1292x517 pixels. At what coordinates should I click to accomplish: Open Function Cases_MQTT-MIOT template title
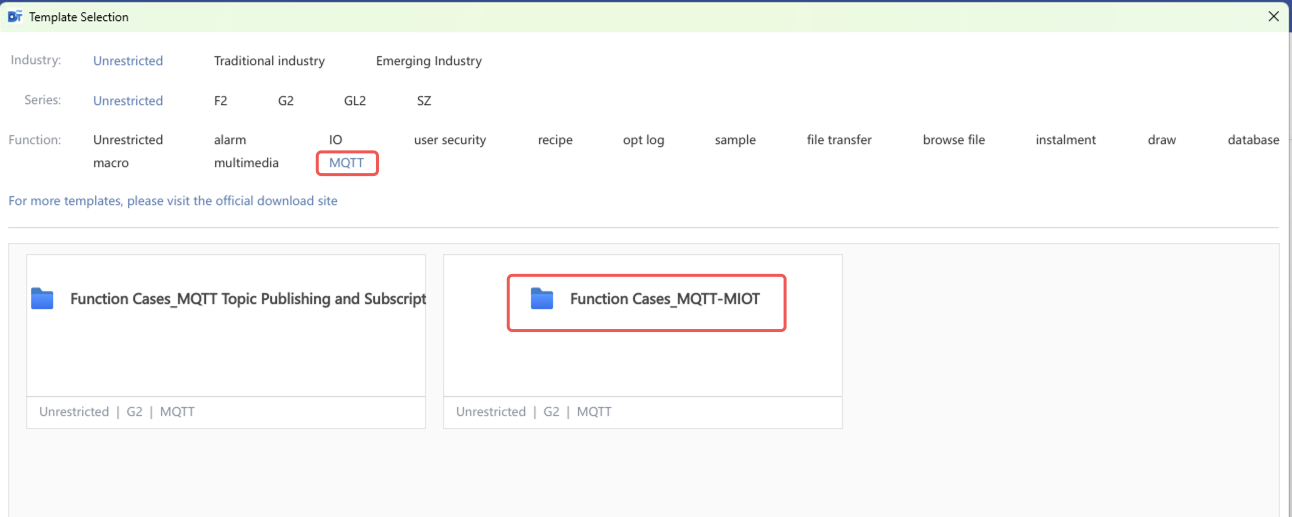click(x=664, y=298)
